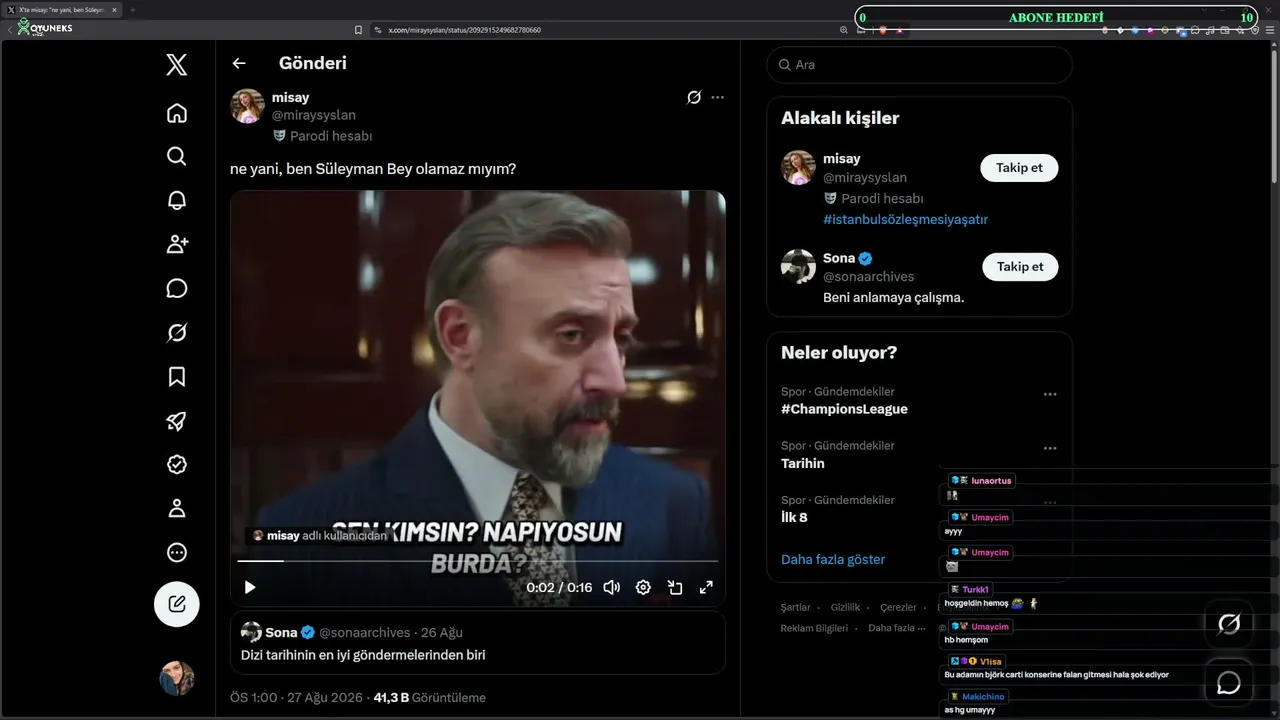The height and width of the screenshot is (720, 1280).
Task: Open the Gizlilik footer link
Action: 845,607
